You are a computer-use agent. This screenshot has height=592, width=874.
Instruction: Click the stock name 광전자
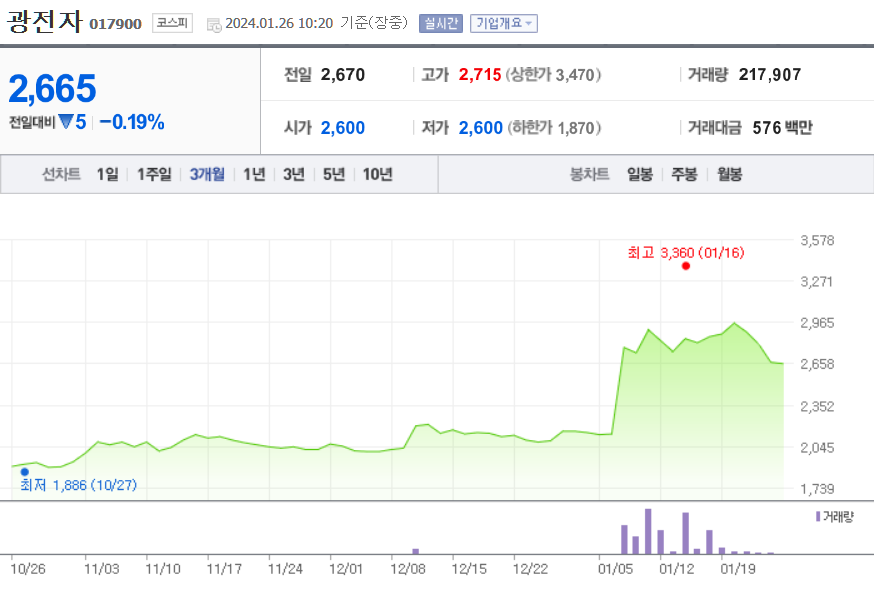(43, 20)
